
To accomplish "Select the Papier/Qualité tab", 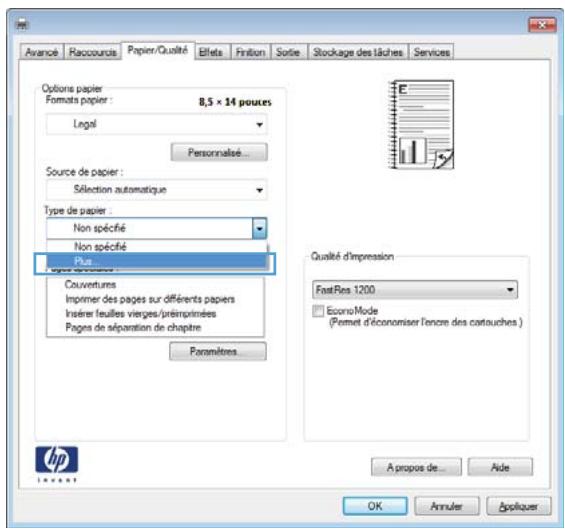I will click(x=158, y=50).
